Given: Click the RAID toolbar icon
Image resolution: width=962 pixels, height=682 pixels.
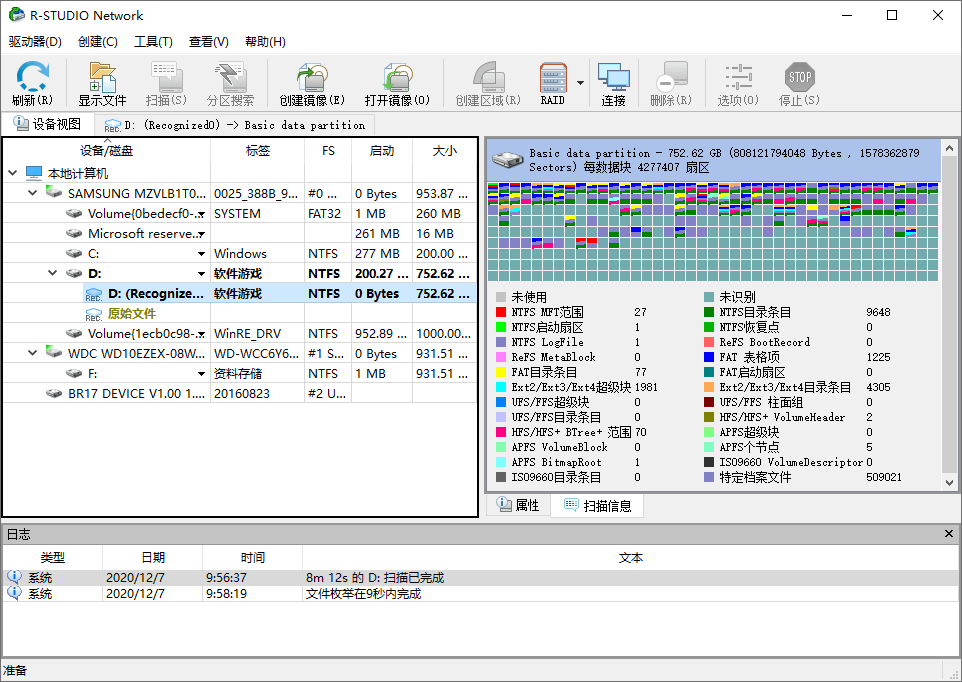Looking at the screenshot, I should click(552, 78).
